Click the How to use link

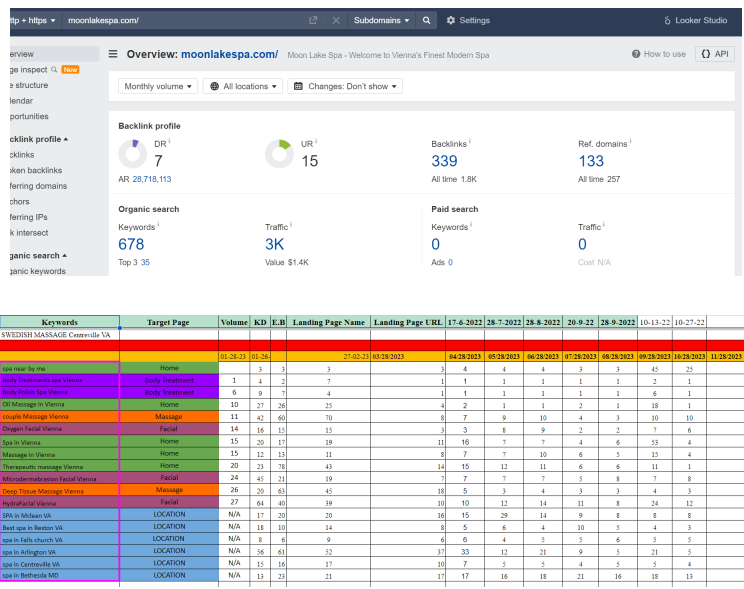[x=664, y=54]
